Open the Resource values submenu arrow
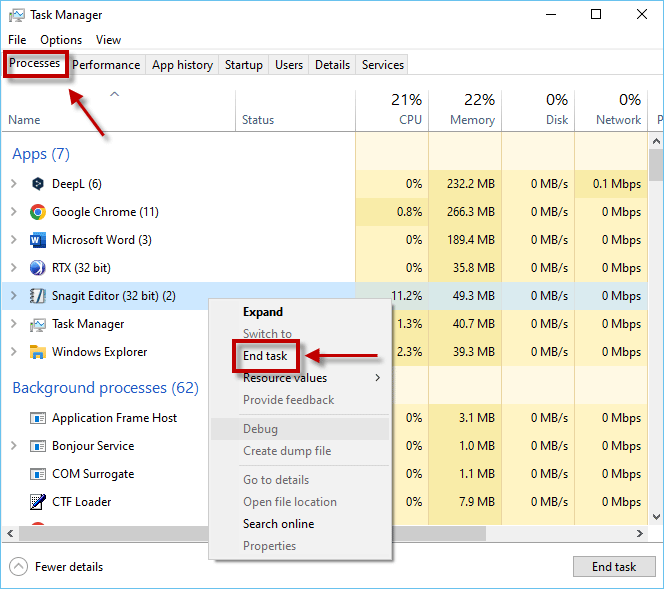This screenshot has height=589, width=664. click(x=377, y=378)
